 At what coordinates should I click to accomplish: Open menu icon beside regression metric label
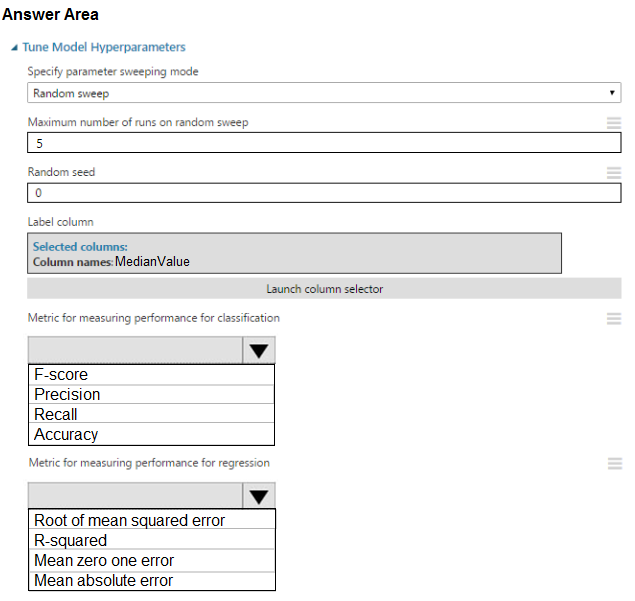coord(614,464)
